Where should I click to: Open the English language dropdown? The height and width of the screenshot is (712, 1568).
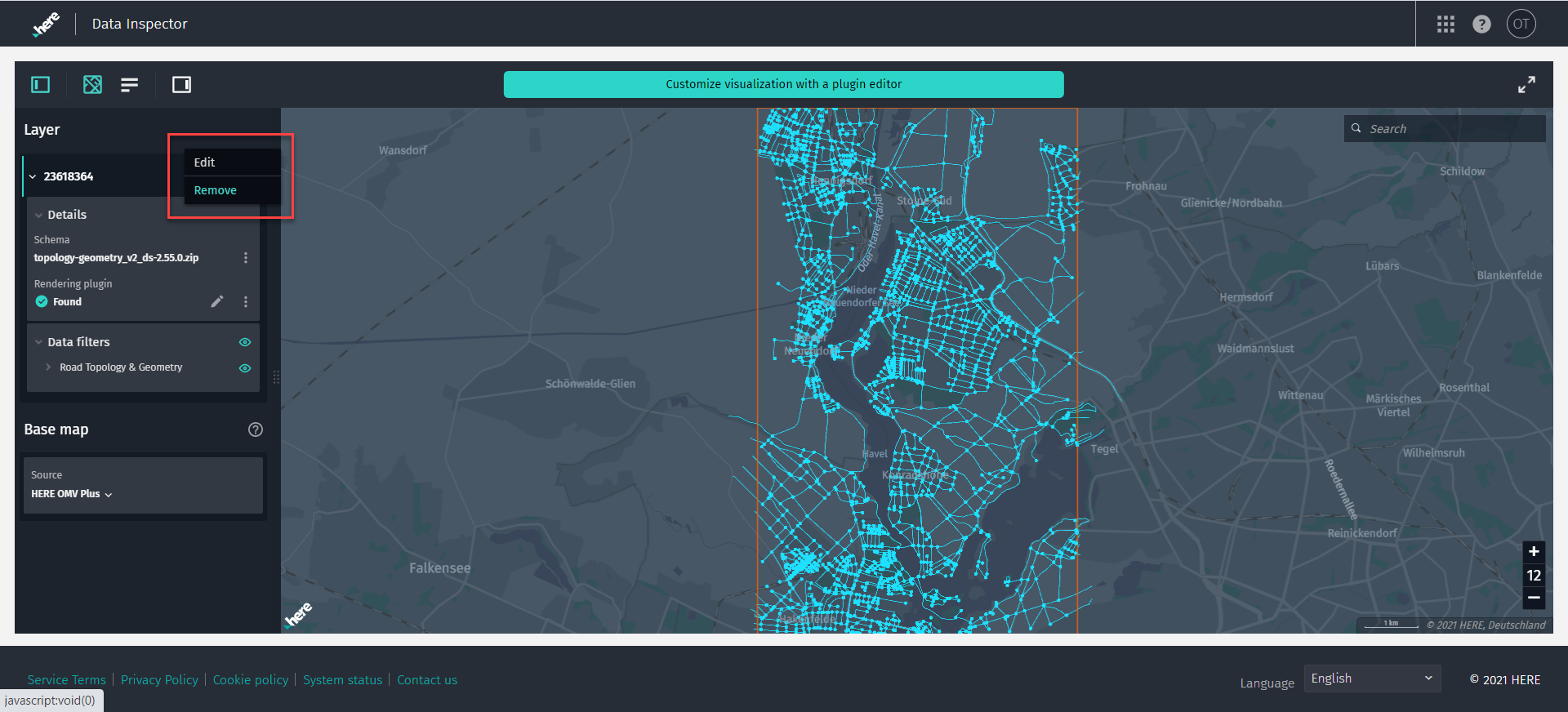coord(1372,679)
